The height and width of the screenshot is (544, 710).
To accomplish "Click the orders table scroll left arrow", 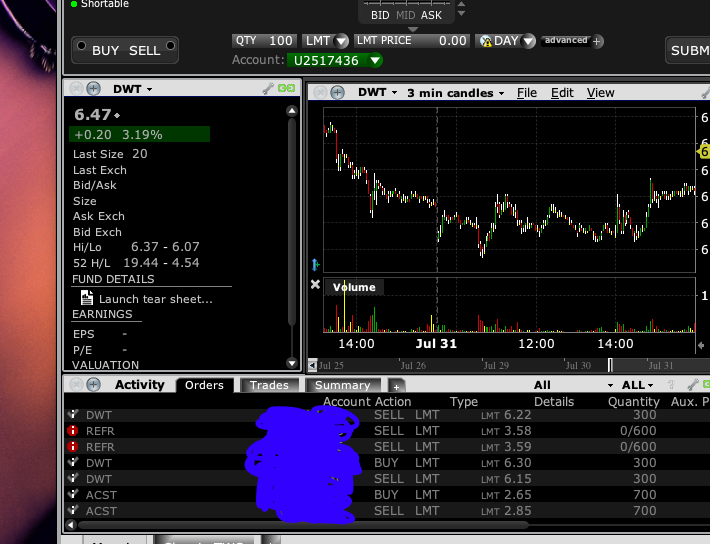I will (x=71, y=525).
